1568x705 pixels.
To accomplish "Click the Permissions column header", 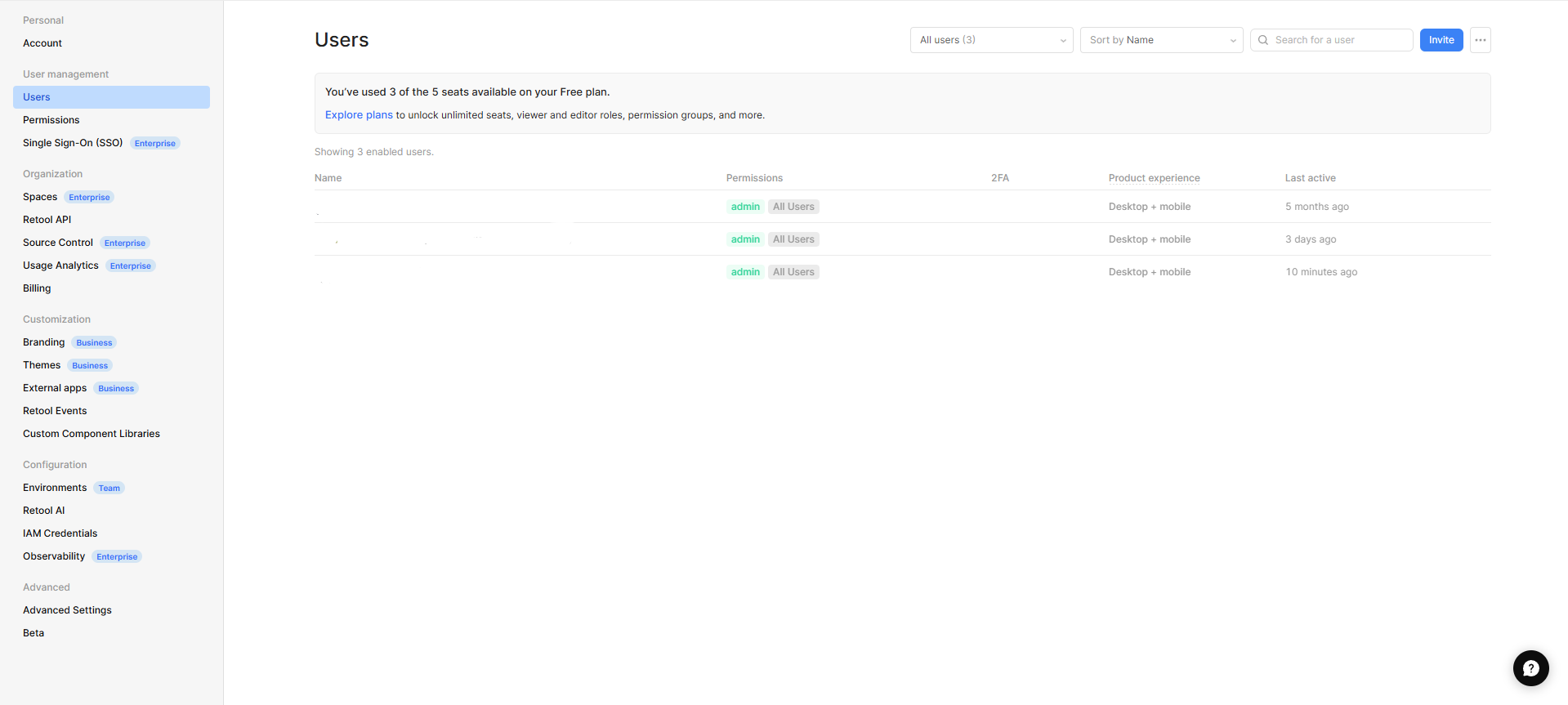I will click(x=754, y=178).
